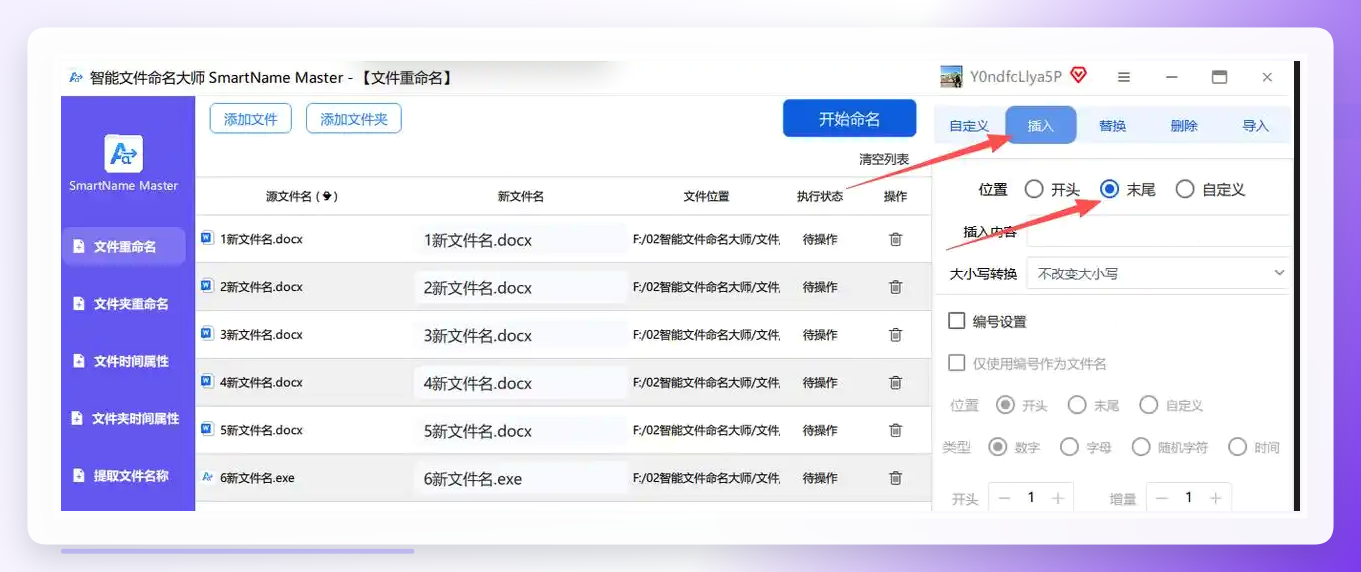The width and height of the screenshot is (1361, 572).
Task: Switch to the 删除 tab
Action: 1184,126
